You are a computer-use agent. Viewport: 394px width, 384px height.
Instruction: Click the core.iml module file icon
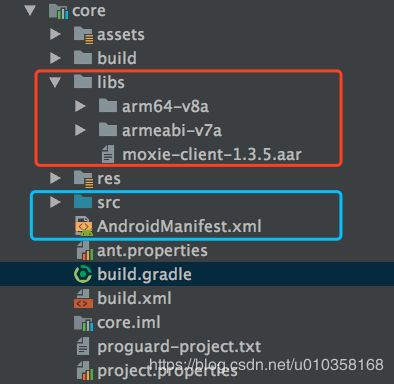pyautogui.click(x=83, y=323)
